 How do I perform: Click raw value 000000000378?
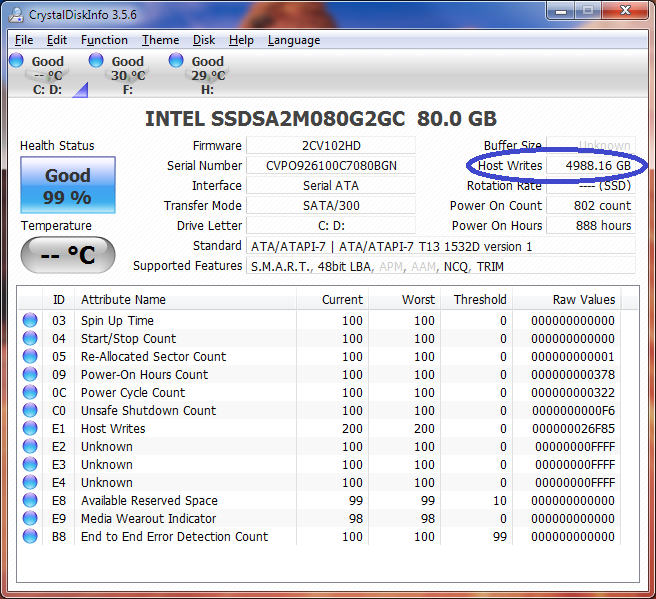(573, 374)
